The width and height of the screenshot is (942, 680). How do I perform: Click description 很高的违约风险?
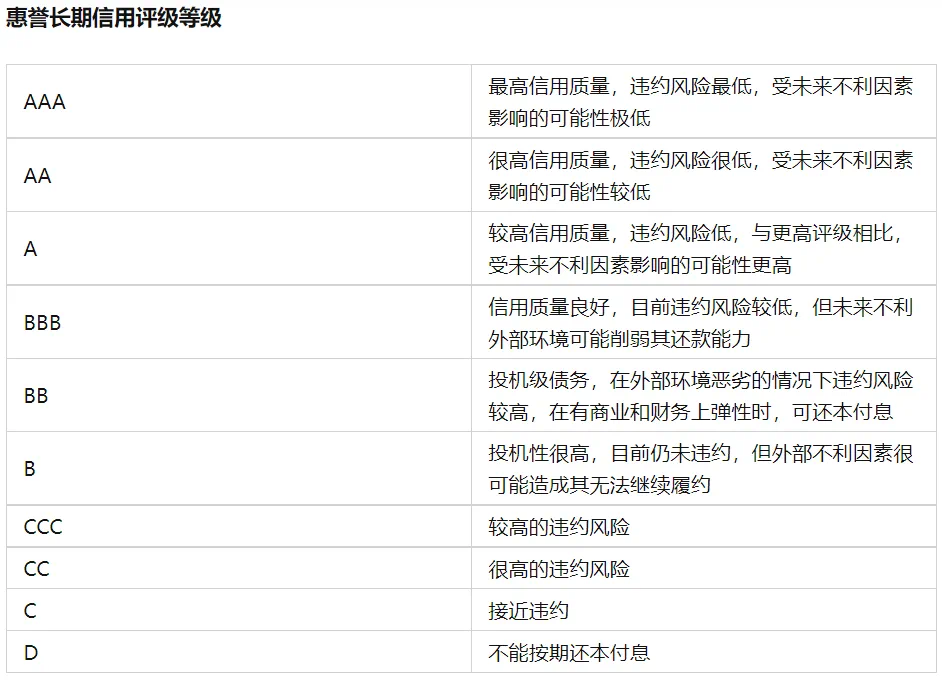559,569
